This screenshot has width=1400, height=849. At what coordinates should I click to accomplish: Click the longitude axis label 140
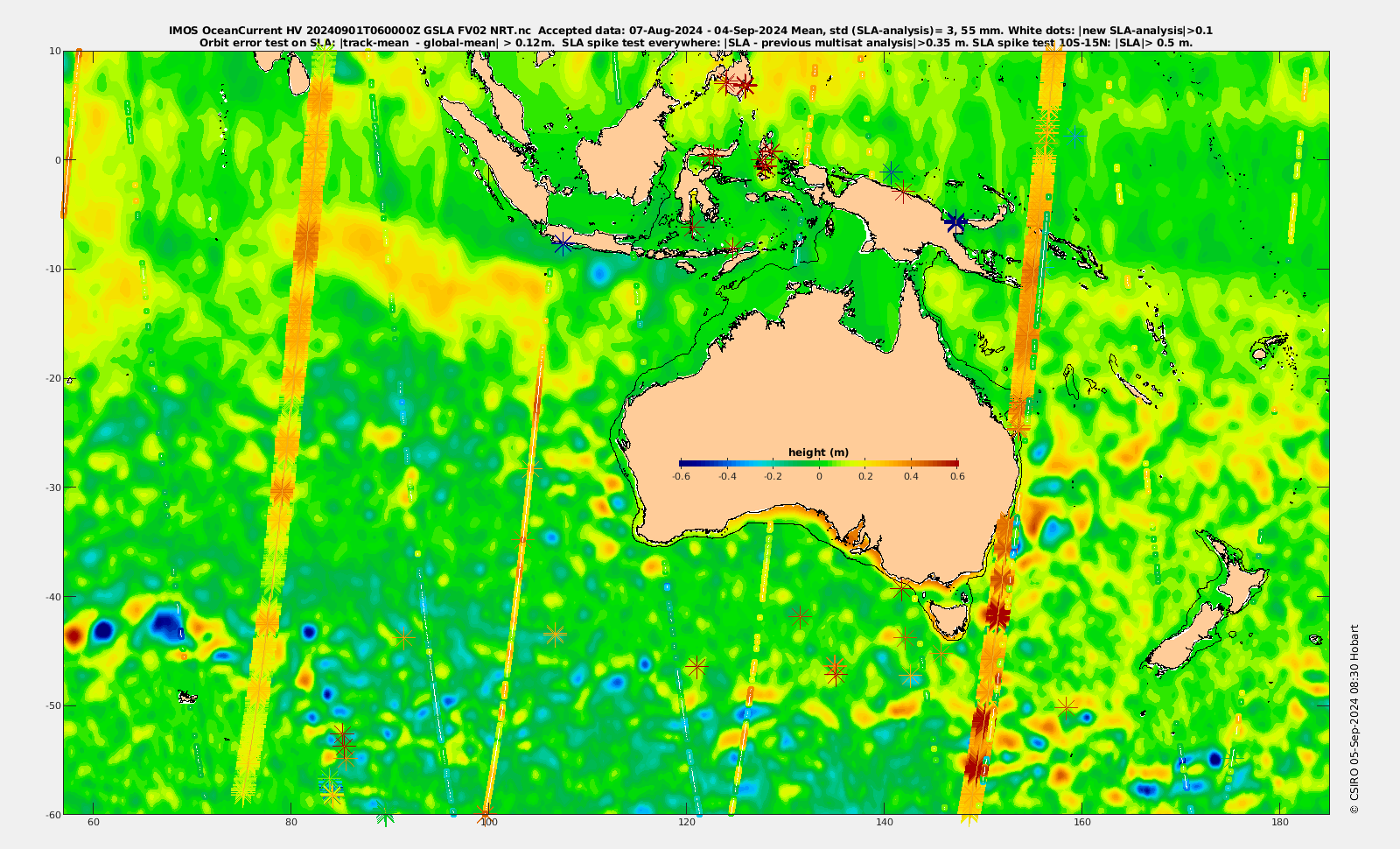(885, 823)
